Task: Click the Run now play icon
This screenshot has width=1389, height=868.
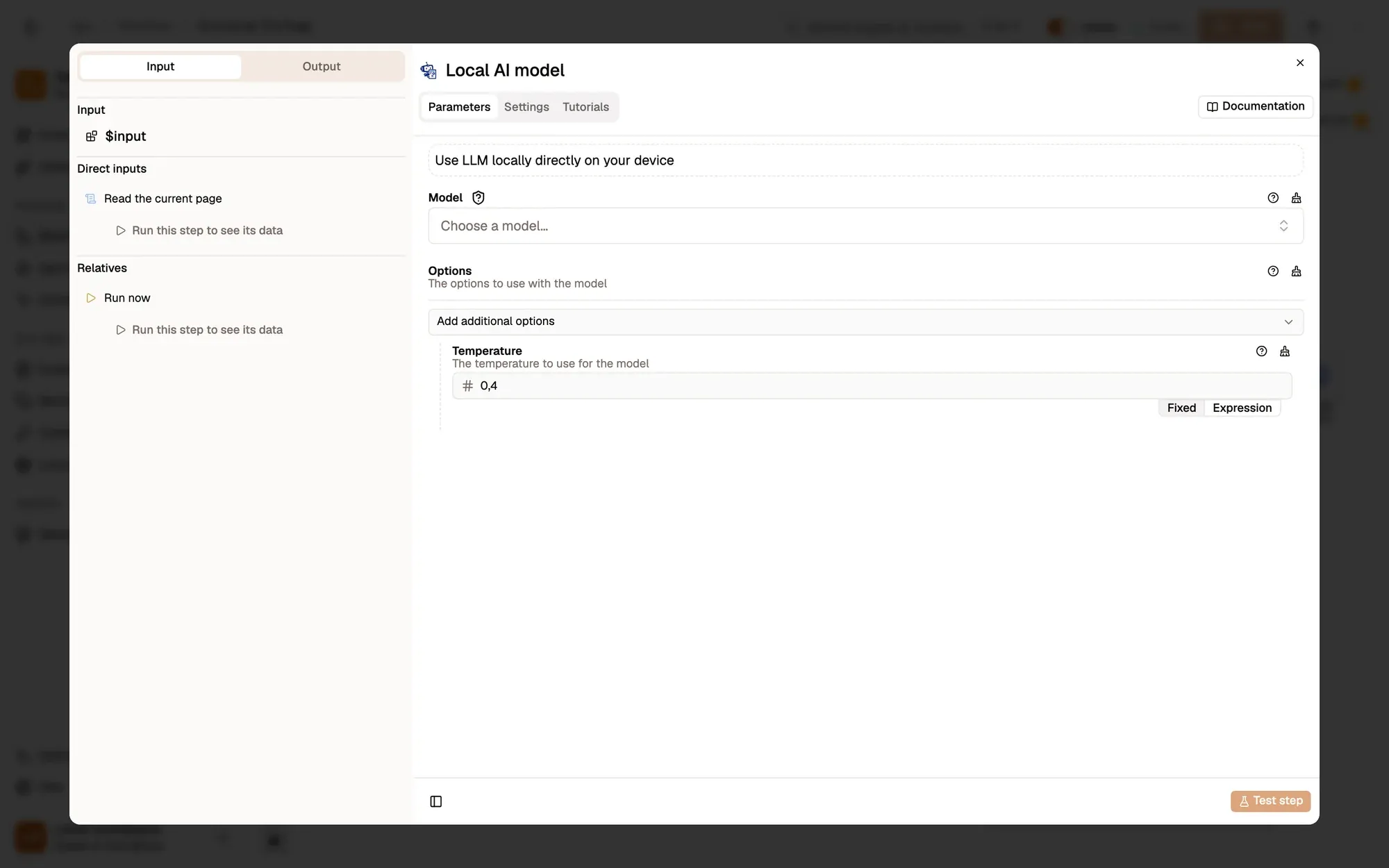Action: [91, 298]
